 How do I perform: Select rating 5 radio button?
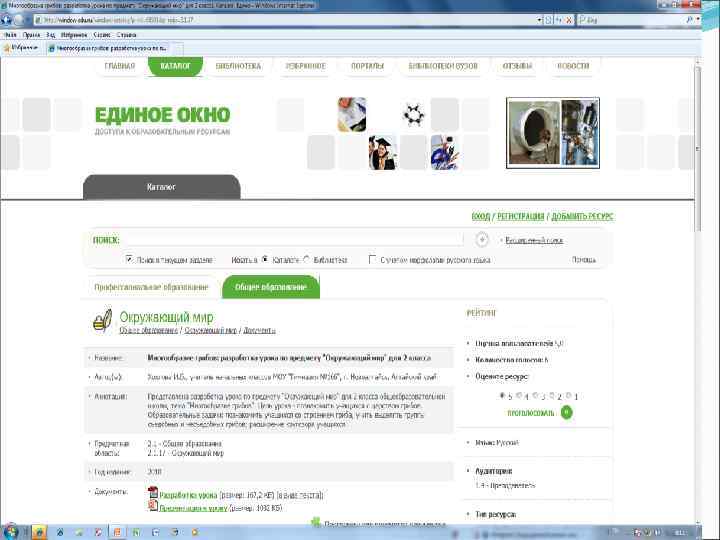pos(502,395)
